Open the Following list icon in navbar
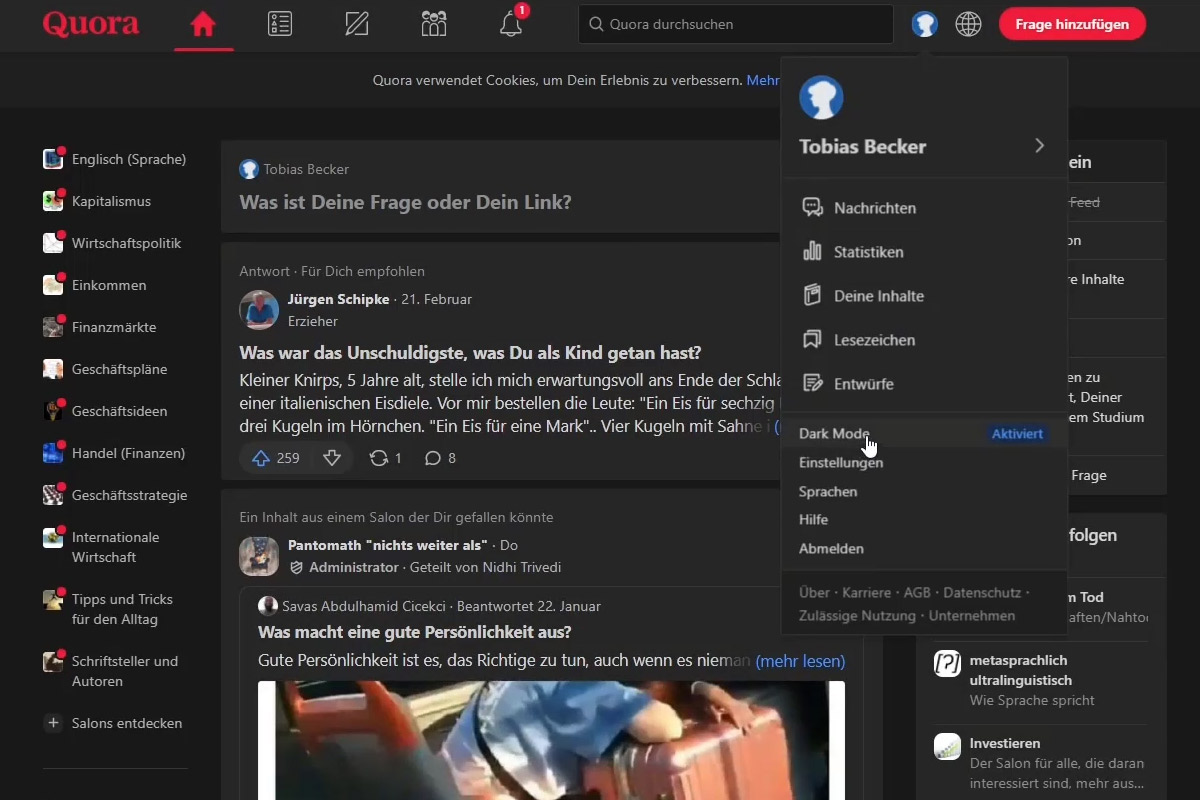Viewport: 1200px width, 800px height. pyautogui.click(x=280, y=24)
